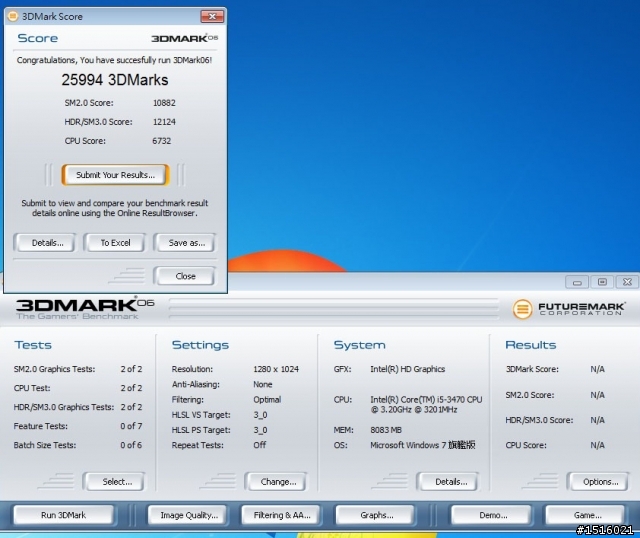Click HDR/SM3.0 Score value 12124

pyautogui.click(x=164, y=122)
